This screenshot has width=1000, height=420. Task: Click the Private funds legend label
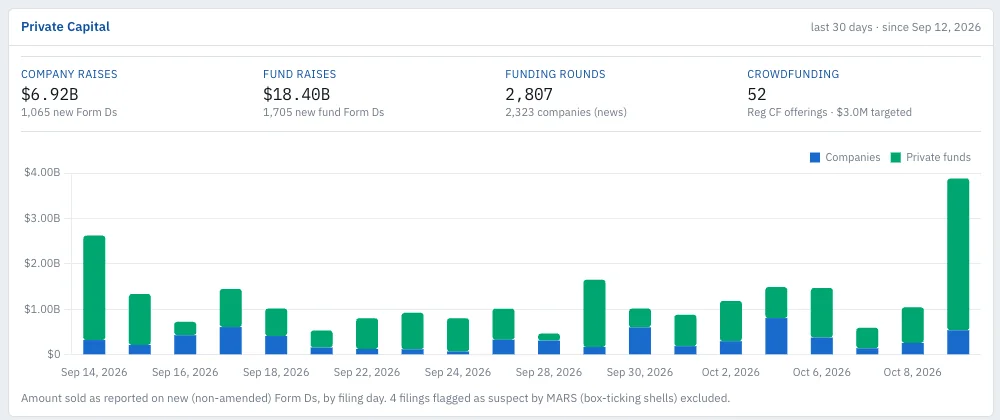click(x=938, y=157)
